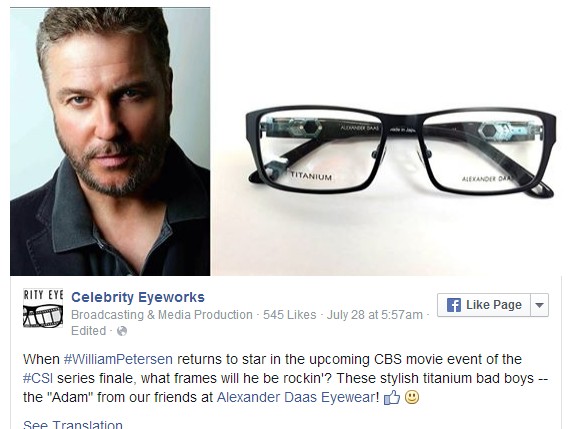Screen dimensions: 570x429
Task: Click the July 28 at 5:57am timestamp
Action: 374,314
